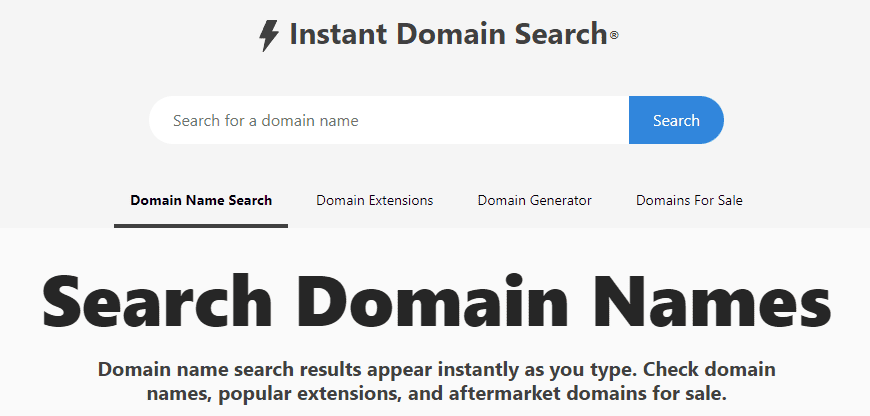Click the blue Search button
Screen dimensions: 870x416
(676, 120)
